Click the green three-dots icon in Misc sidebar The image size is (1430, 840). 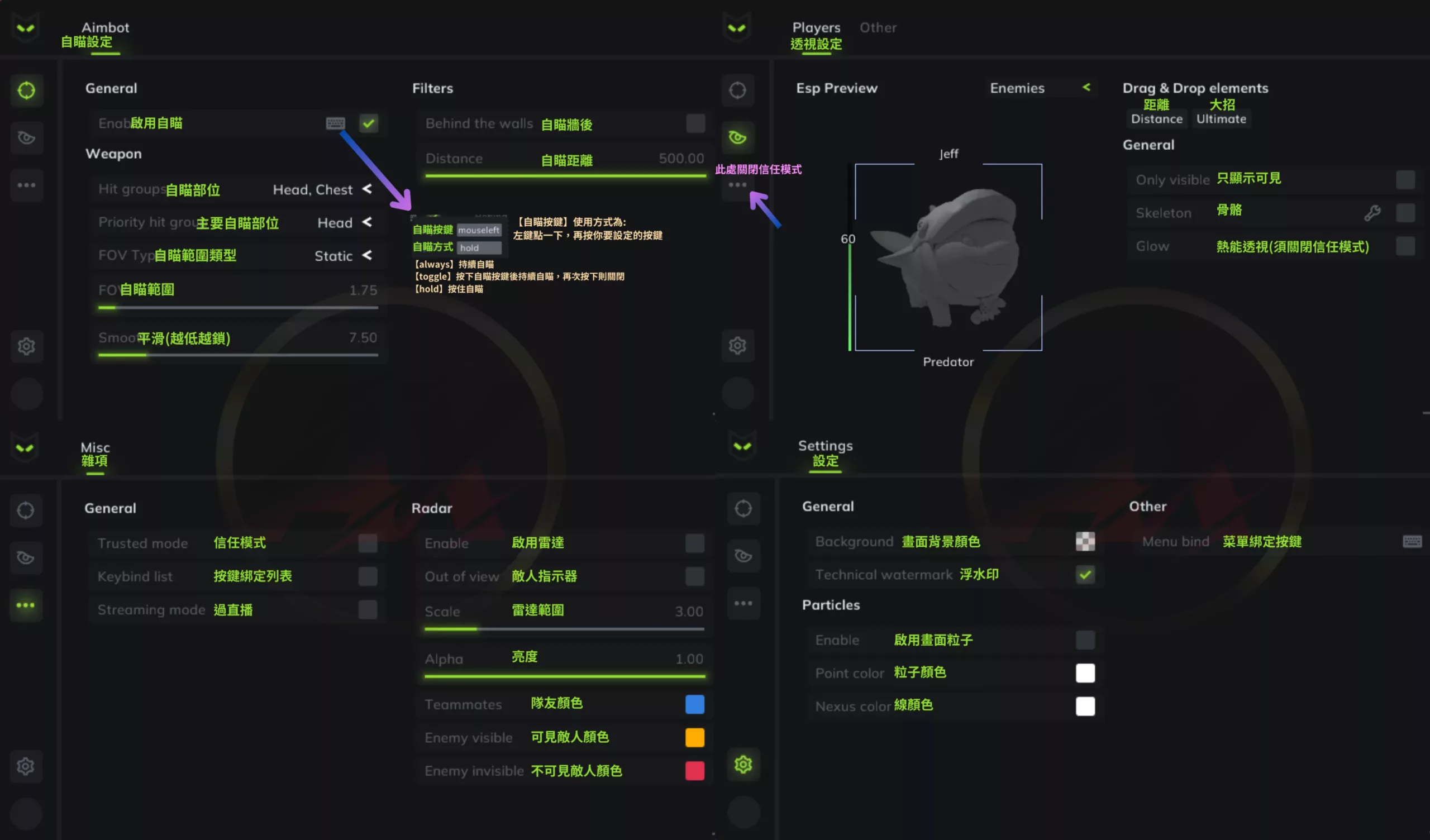(26, 605)
